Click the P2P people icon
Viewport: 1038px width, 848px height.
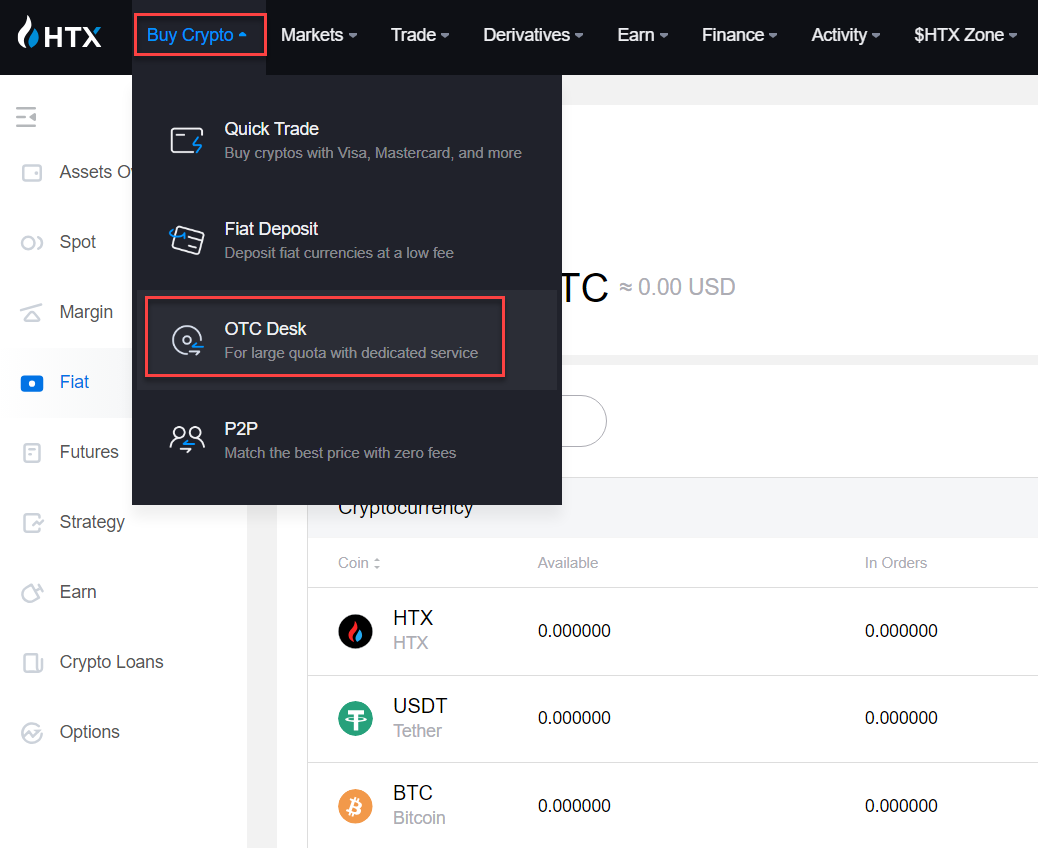point(187,440)
